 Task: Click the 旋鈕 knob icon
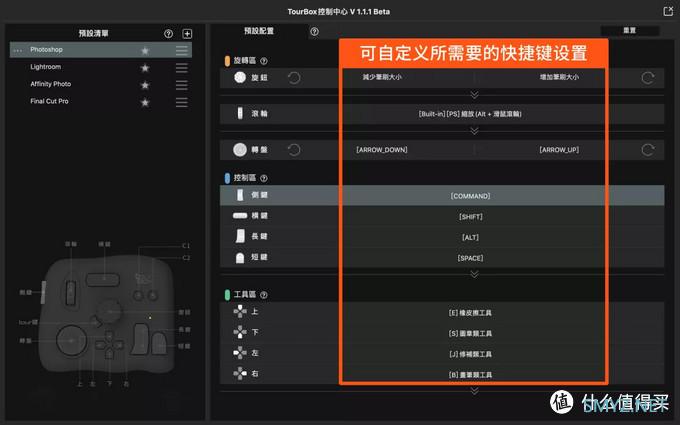240,77
